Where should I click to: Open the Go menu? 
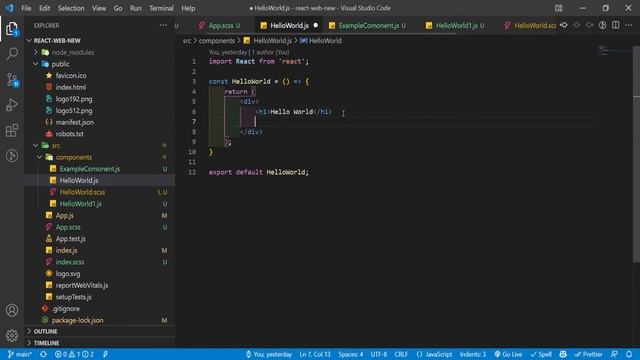[x=118, y=8]
